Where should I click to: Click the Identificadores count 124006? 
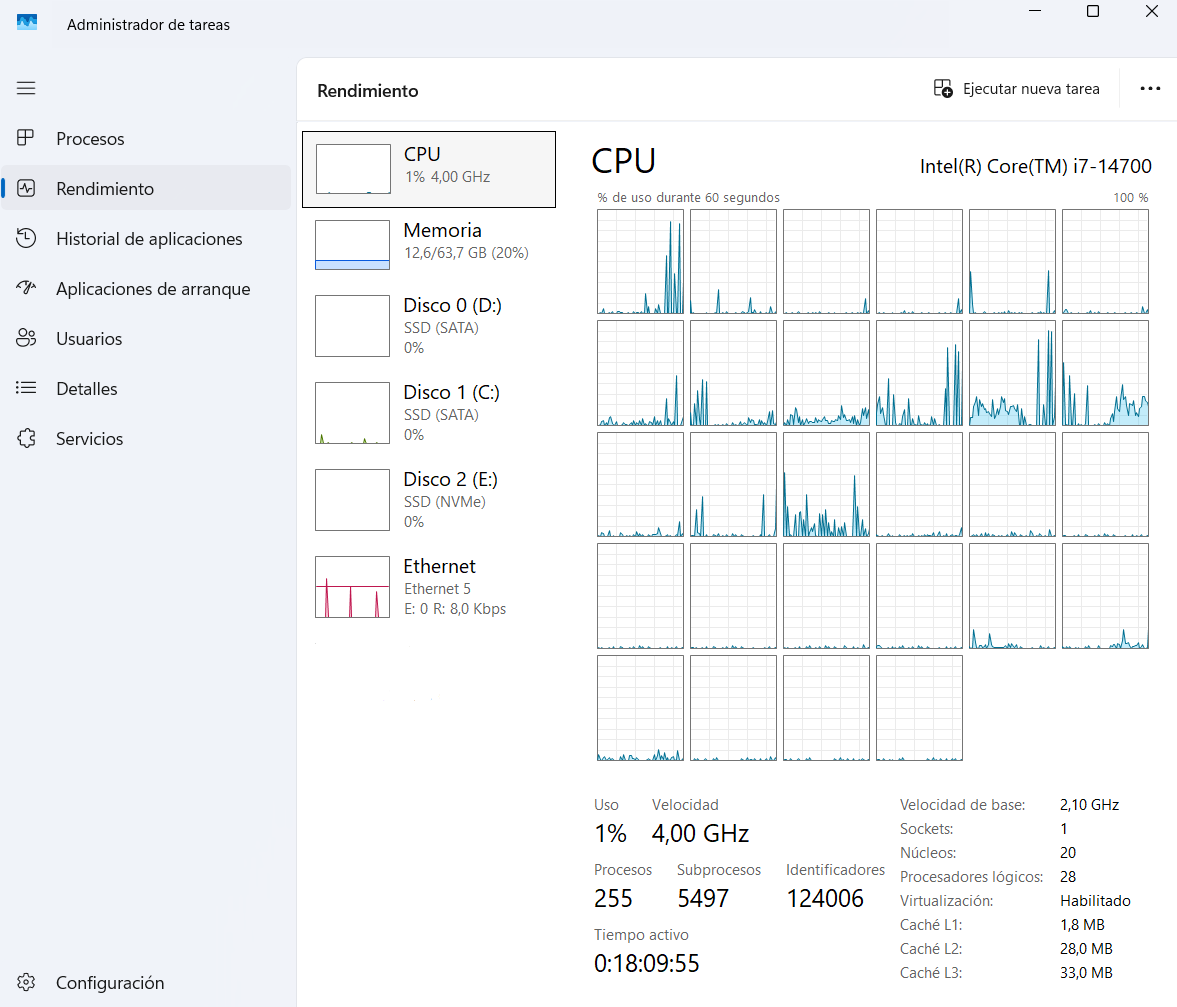825,898
